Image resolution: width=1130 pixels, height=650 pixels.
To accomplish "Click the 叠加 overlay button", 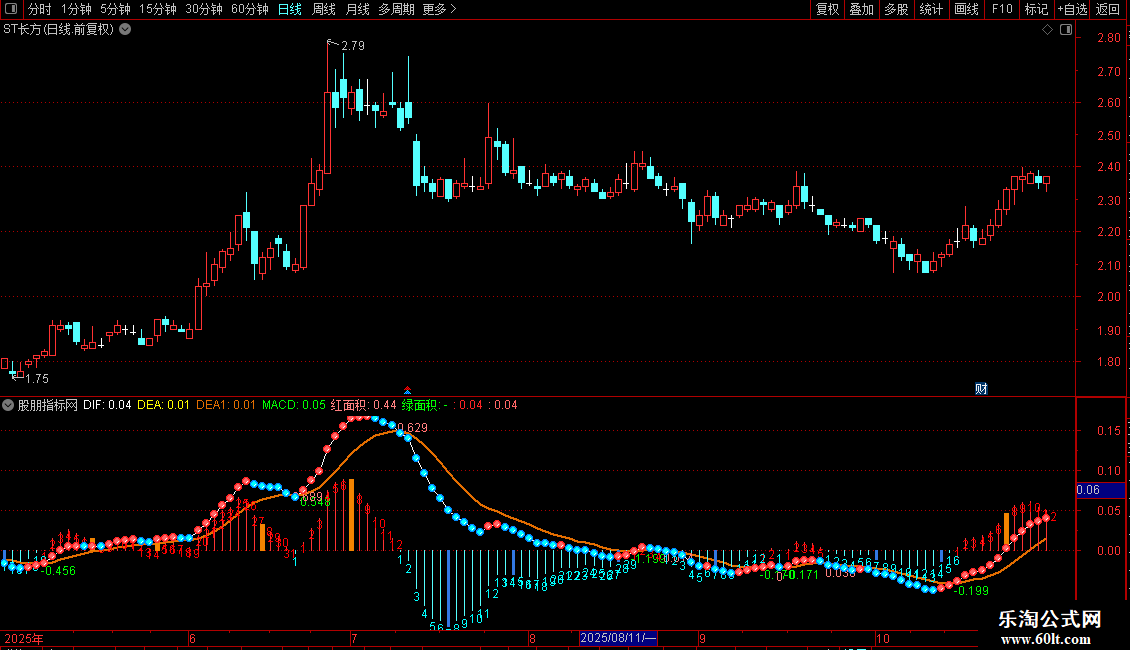I will tap(861, 9).
